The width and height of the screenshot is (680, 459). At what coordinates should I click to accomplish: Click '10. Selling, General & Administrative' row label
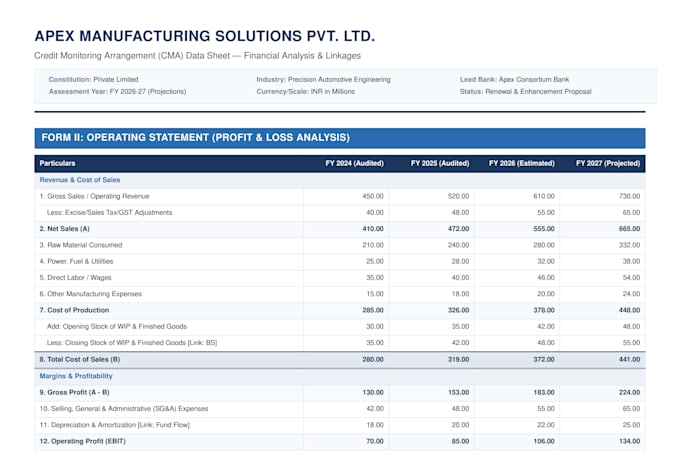coord(124,408)
